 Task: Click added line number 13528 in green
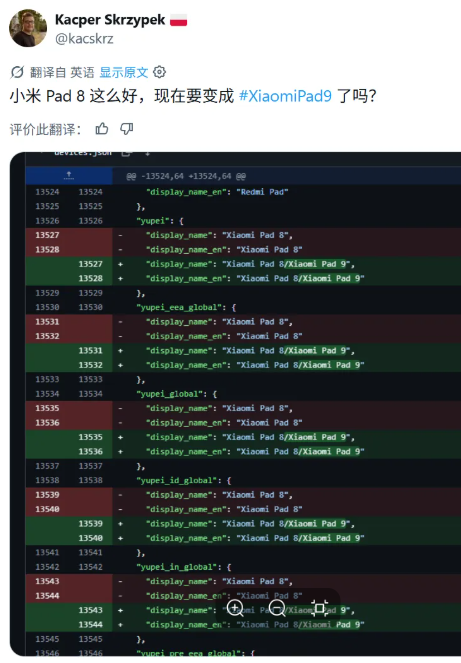(91, 278)
